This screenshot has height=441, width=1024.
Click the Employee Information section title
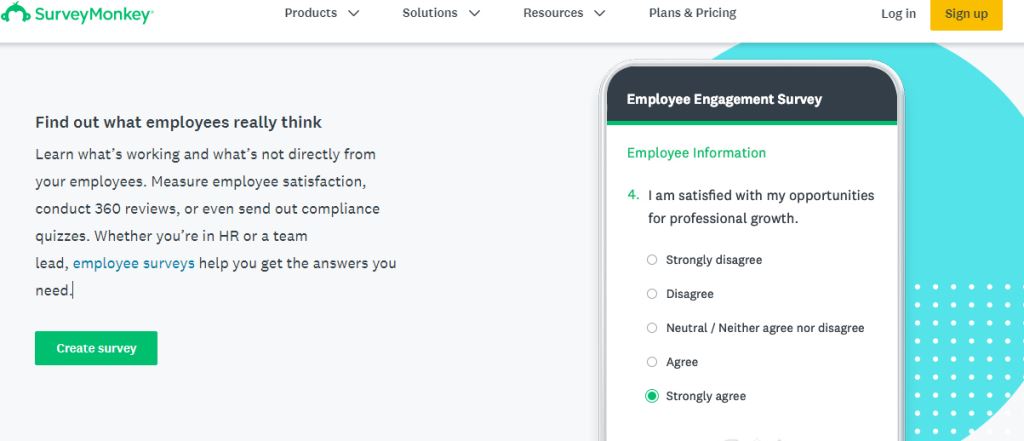(x=696, y=153)
